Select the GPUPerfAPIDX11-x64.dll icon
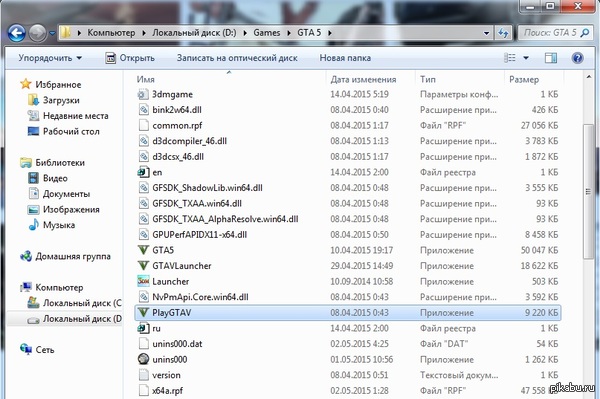The width and height of the screenshot is (600, 399). [x=143, y=235]
